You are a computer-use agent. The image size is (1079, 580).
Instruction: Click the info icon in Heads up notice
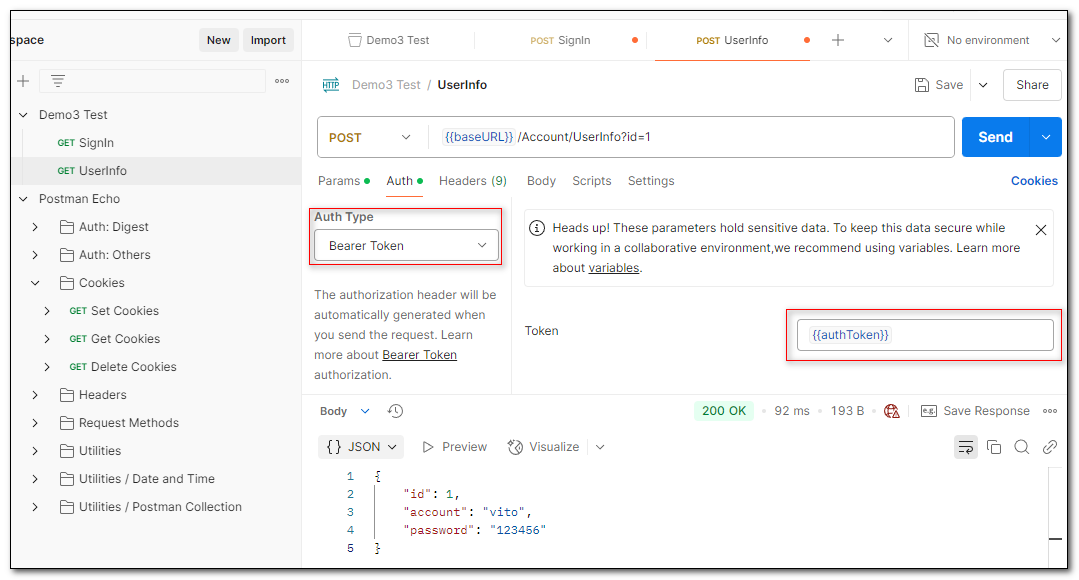click(537, 228)
